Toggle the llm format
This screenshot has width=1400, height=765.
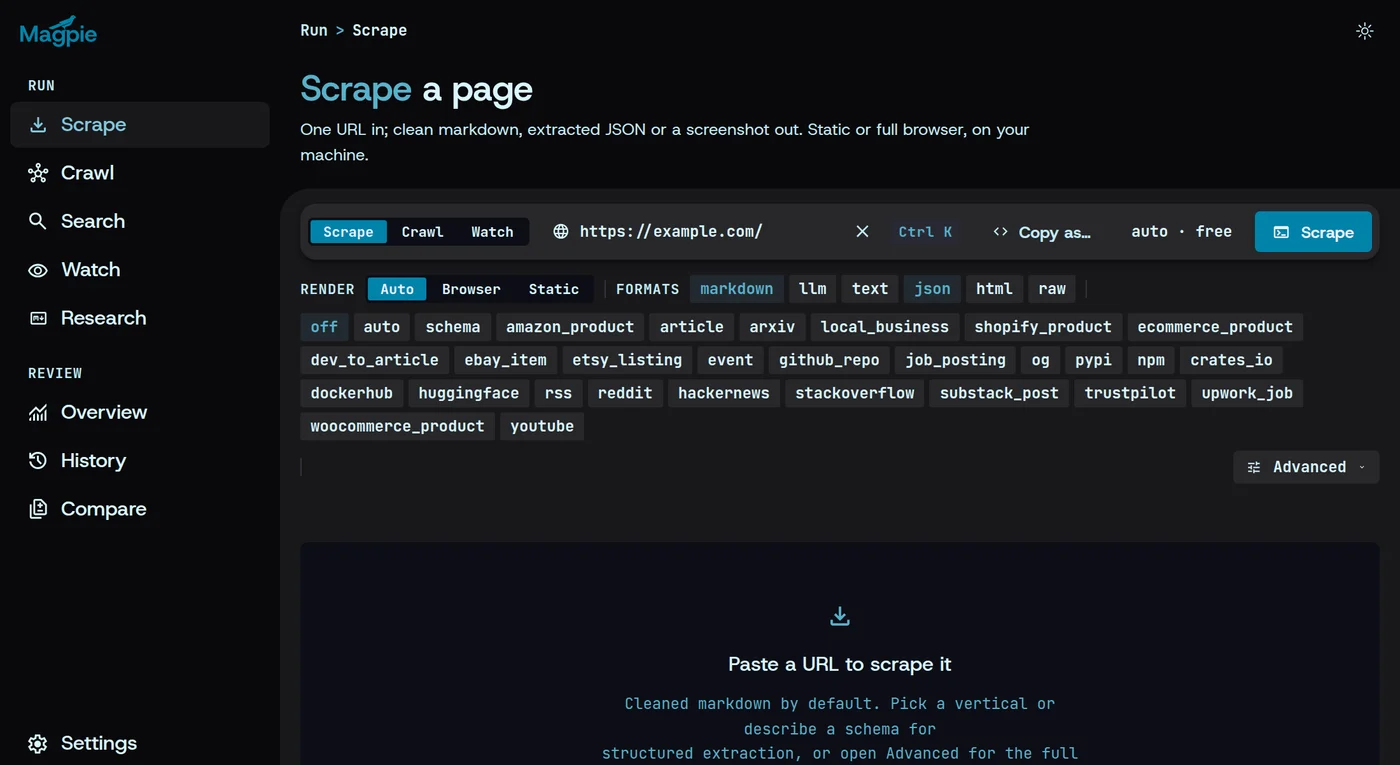(813, 289)
